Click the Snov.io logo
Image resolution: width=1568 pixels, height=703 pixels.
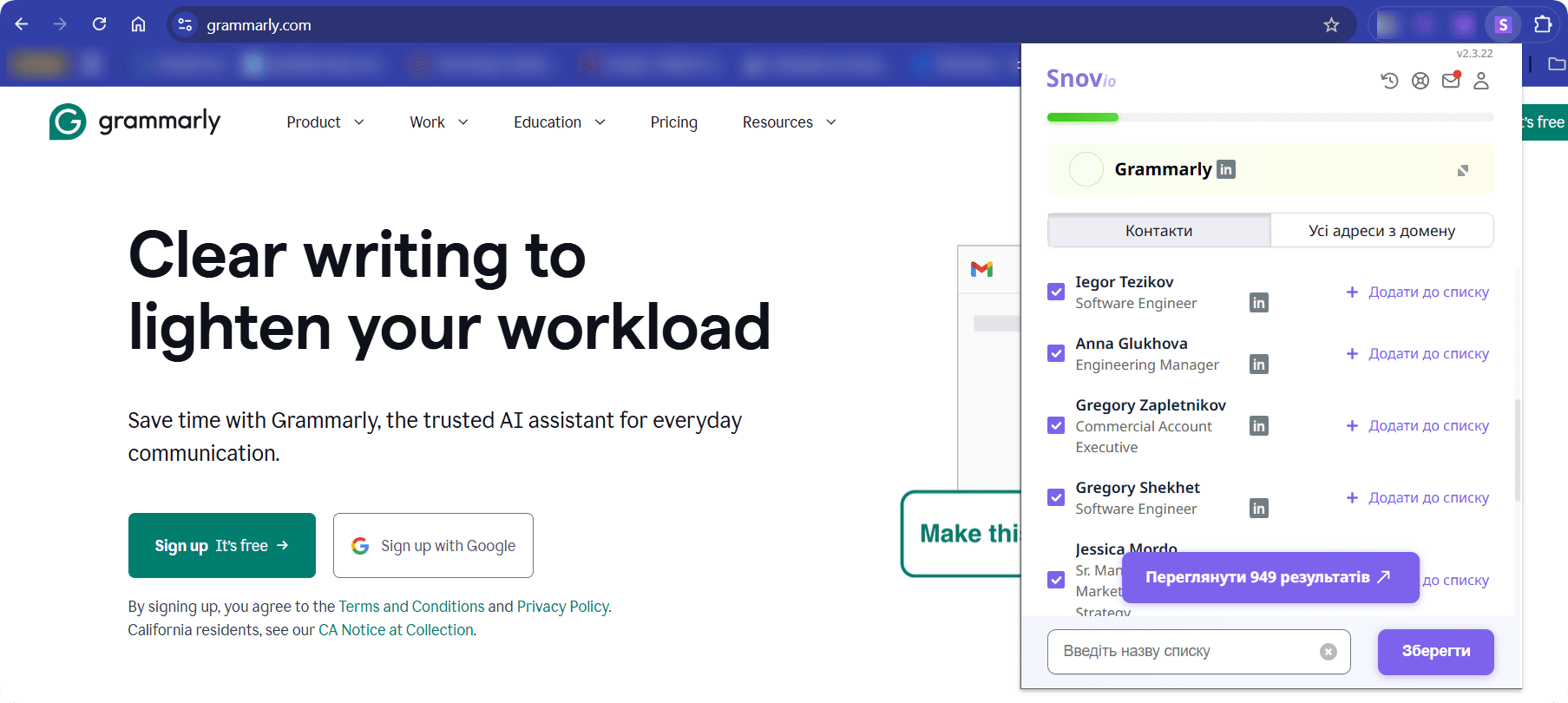click(1081, 79)
